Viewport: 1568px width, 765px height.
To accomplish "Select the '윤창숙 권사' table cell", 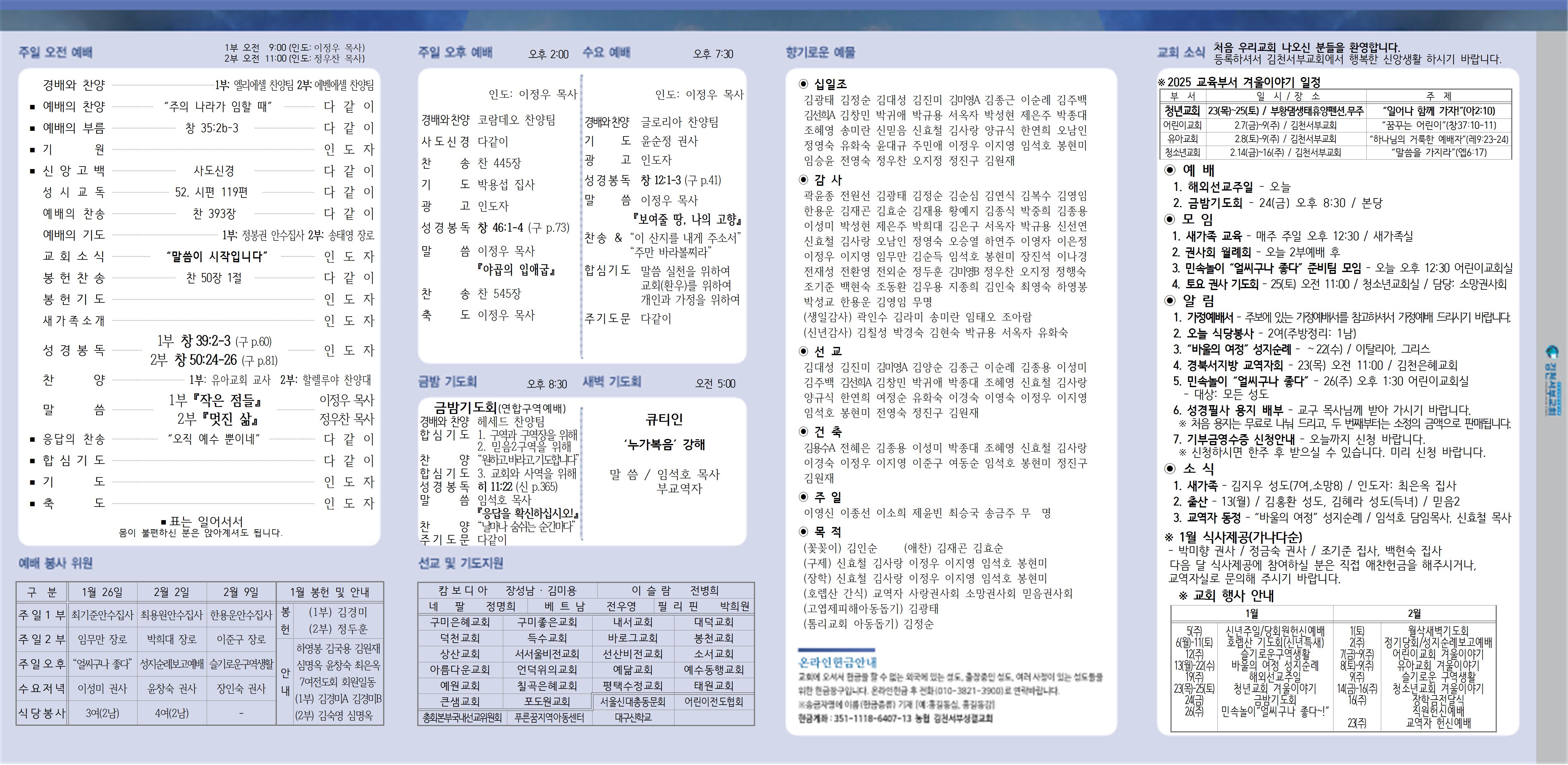I will click(172, 688).
